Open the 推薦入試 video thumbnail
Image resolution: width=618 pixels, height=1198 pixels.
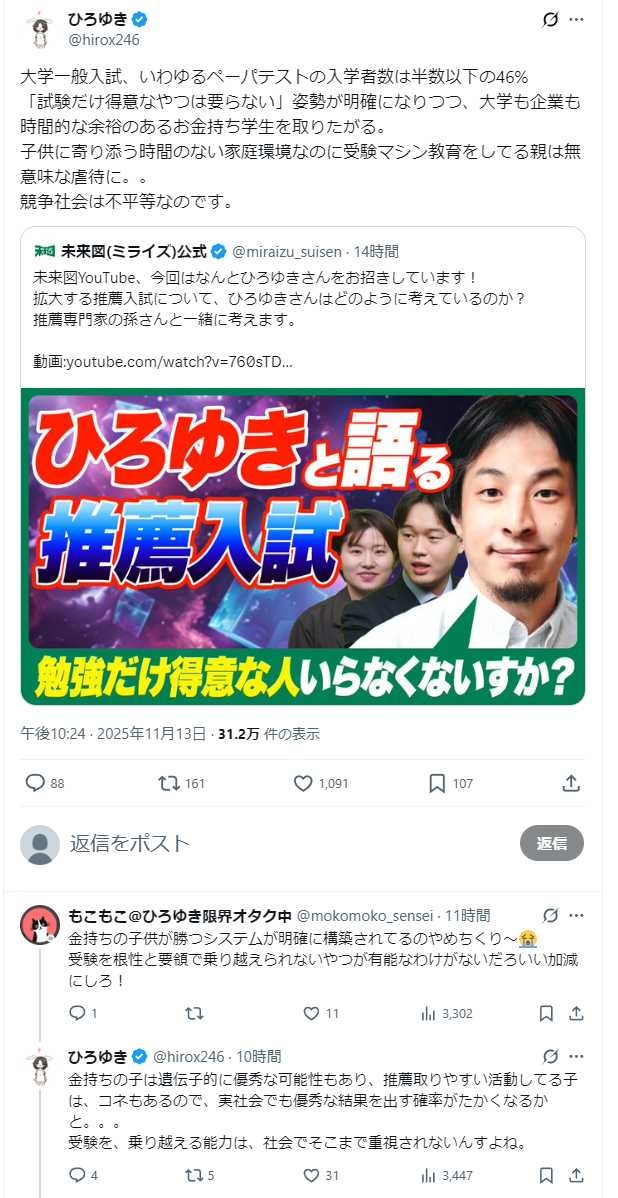coord(303,546)
